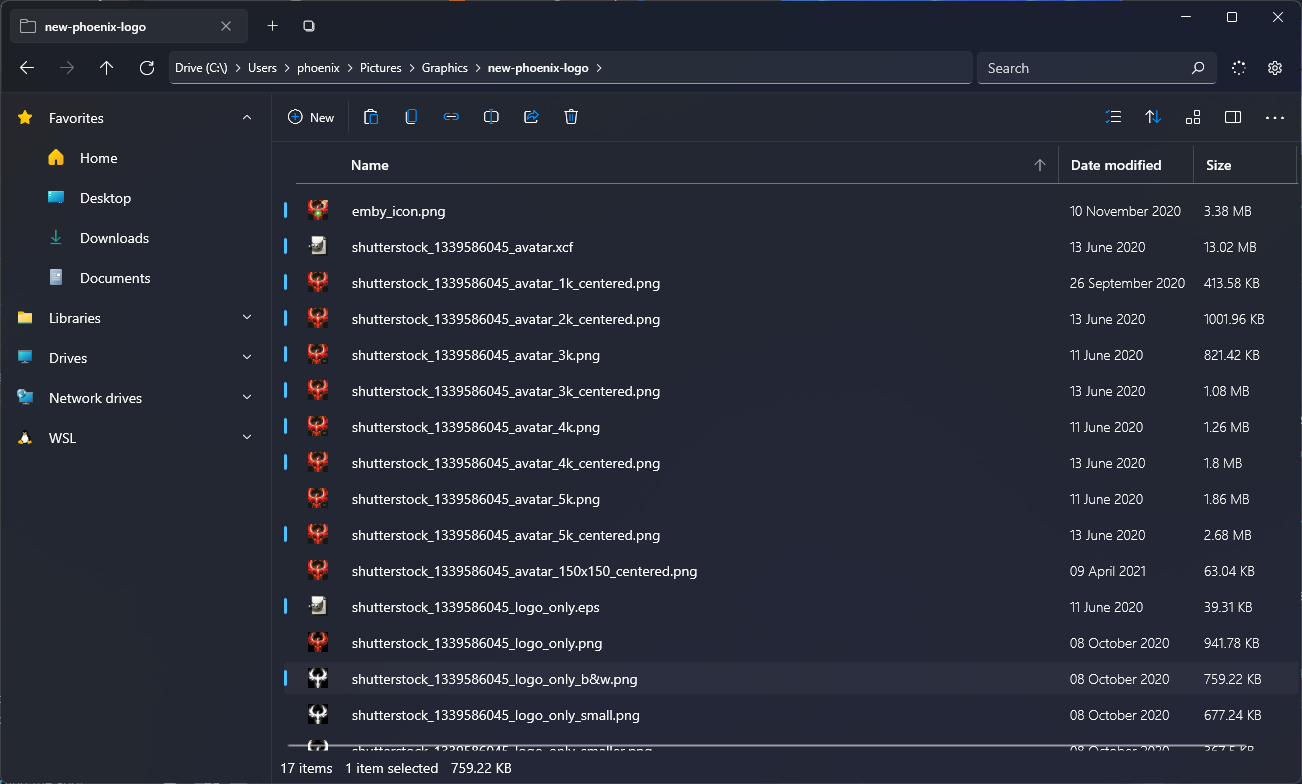This screenshot has width=1302, height=784.
Task: Select shutterstock_1339586045_avatar_150x150_centered.png
Action: tap(790, 571)
